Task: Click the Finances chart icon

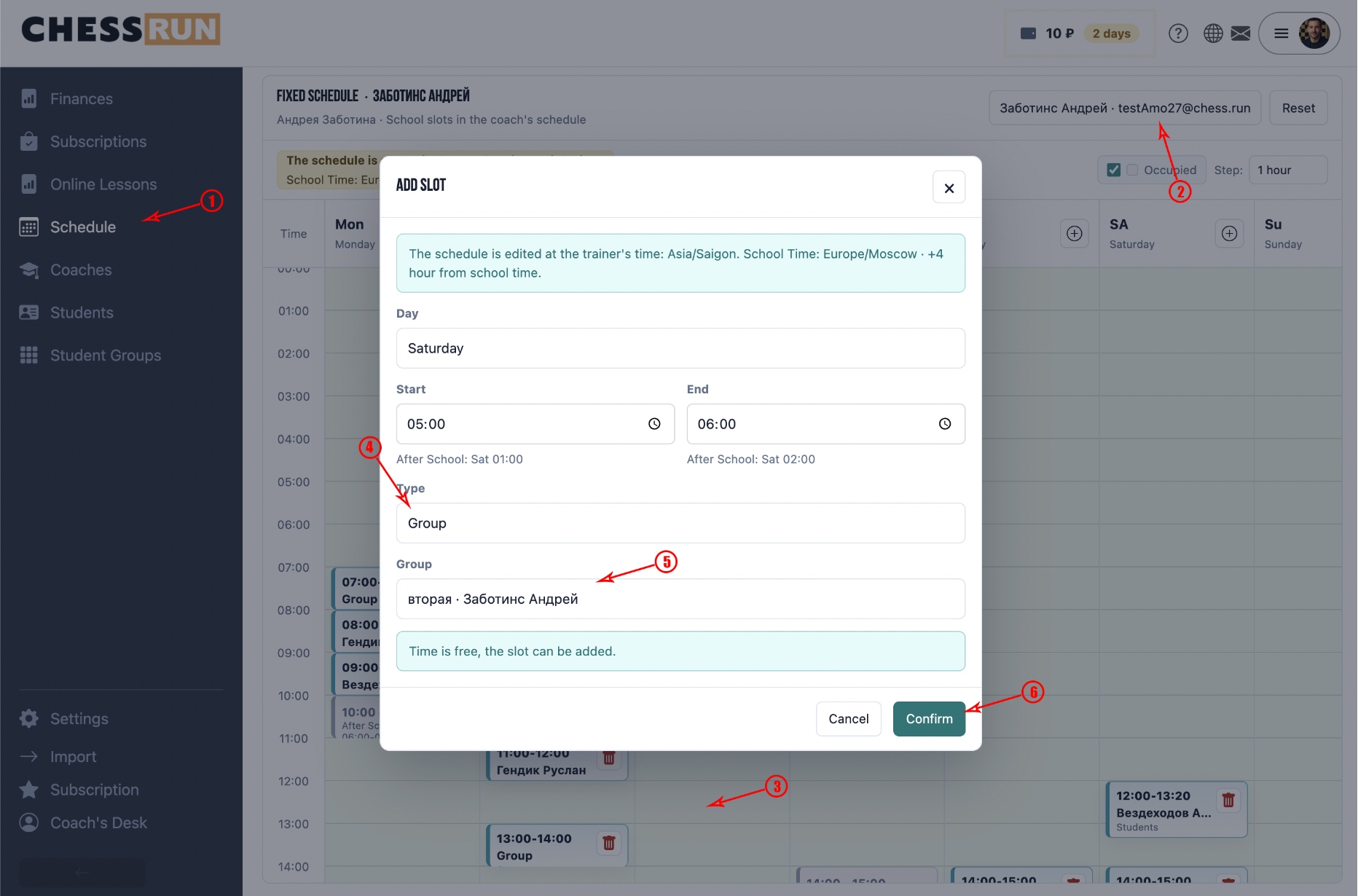Action: [x=29, y=98]
